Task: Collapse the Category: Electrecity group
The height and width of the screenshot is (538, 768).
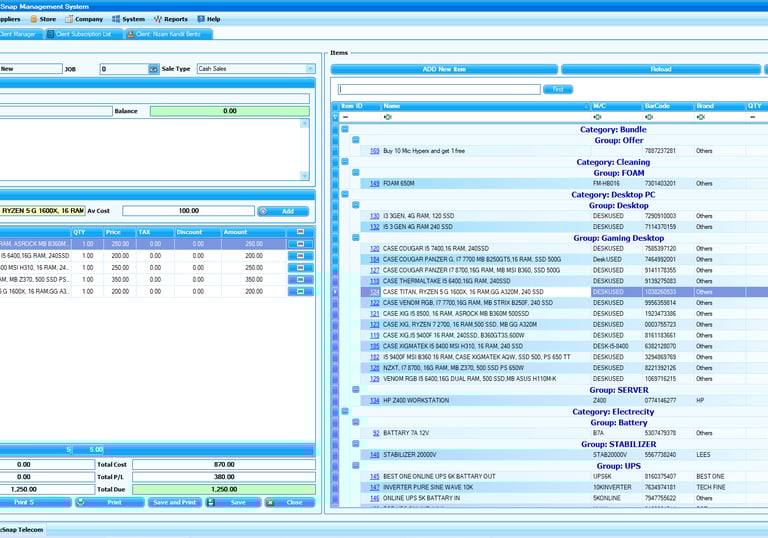Action: click(345, 411)
